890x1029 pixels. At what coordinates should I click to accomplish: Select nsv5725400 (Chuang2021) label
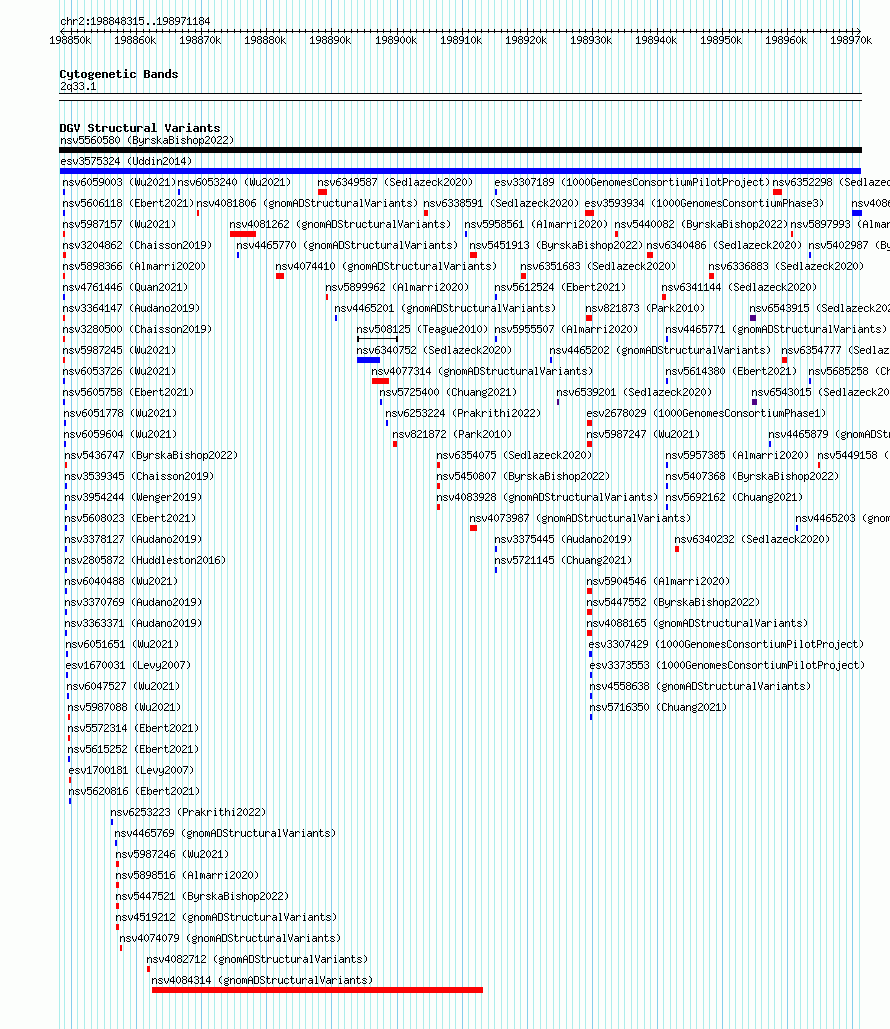coord(448,392)
